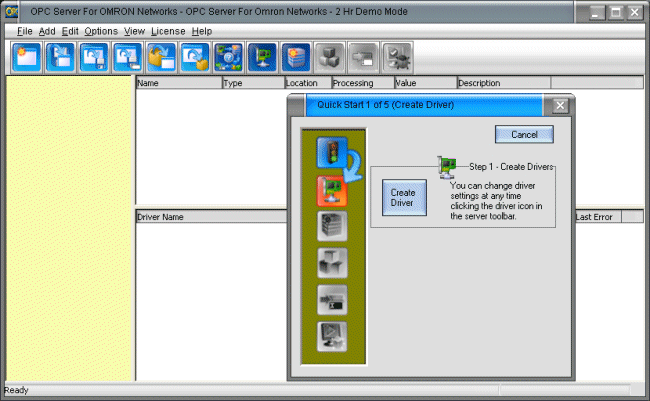The image size is (650, 401).
Task: Maximize the OPC Server main window
Action: coord(616,12)
